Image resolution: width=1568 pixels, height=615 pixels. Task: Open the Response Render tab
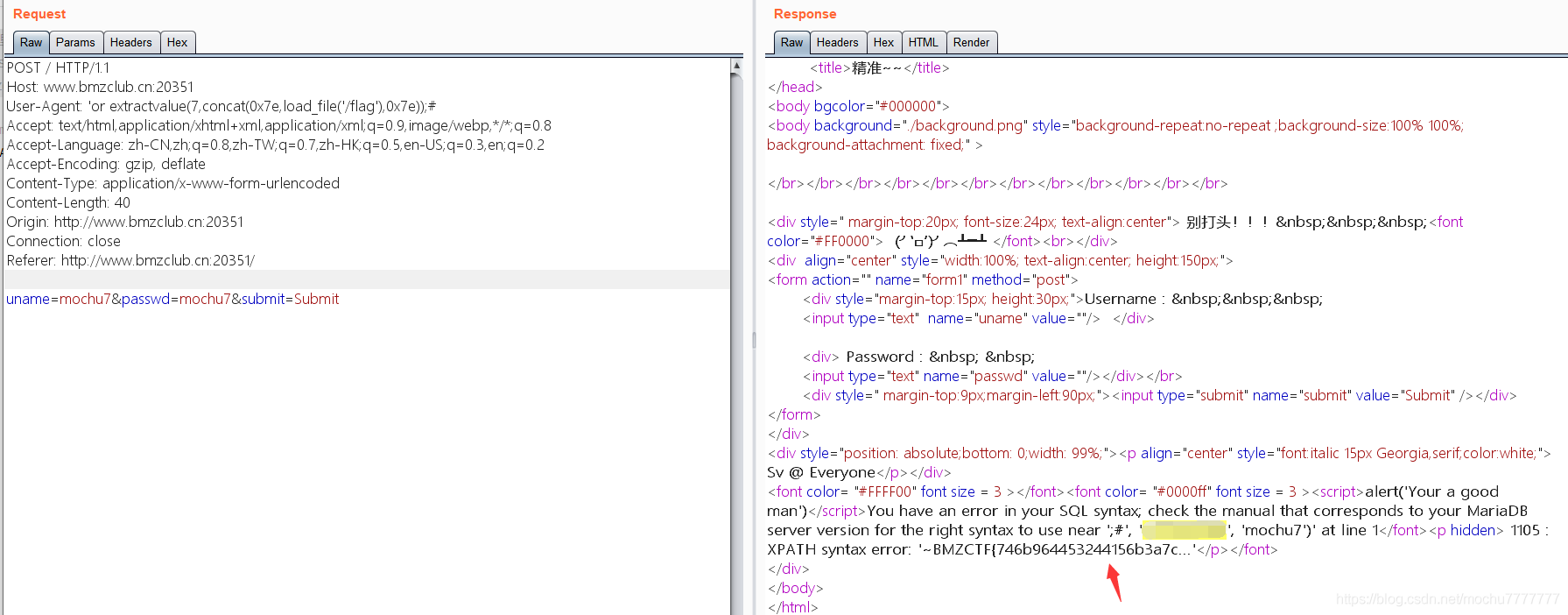(971, 42)
